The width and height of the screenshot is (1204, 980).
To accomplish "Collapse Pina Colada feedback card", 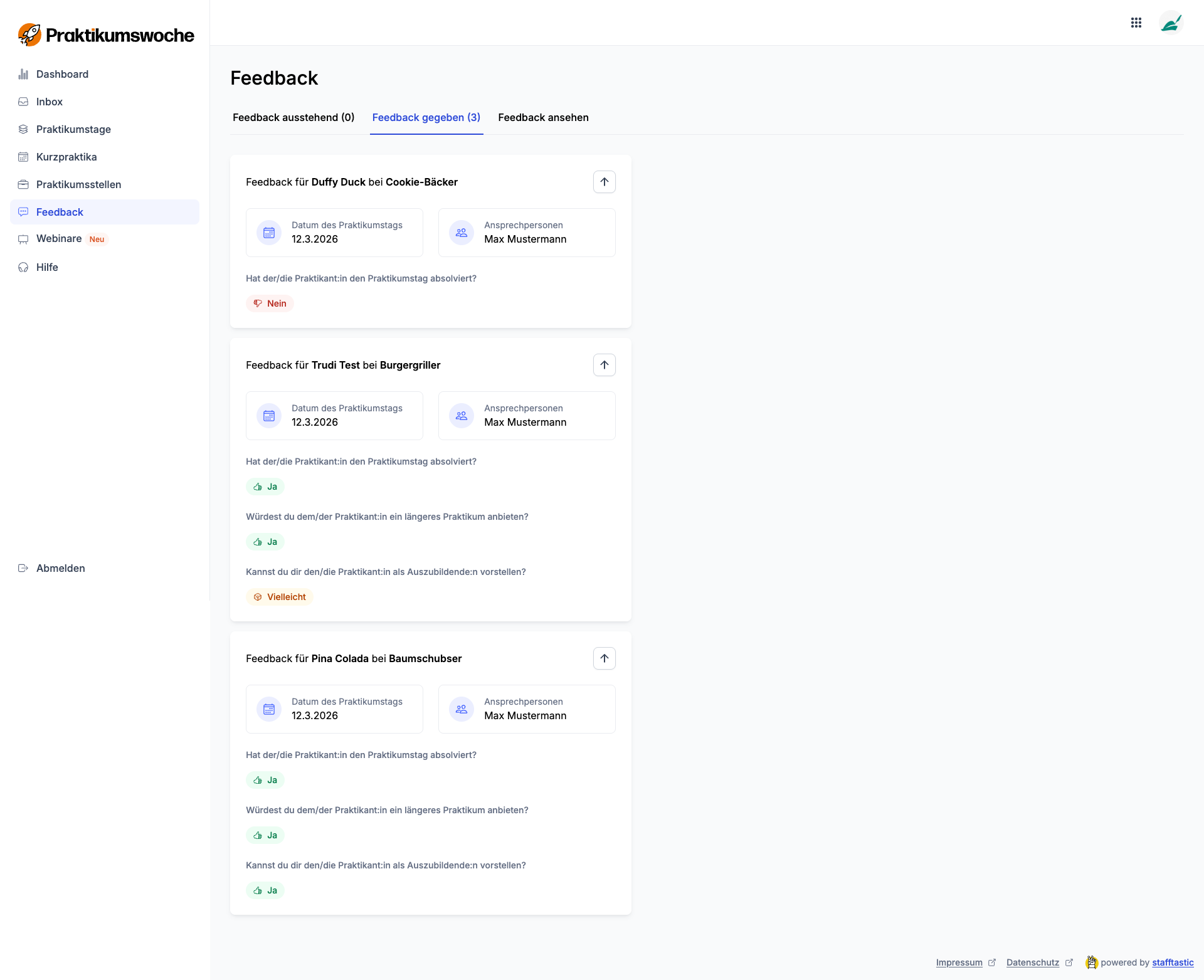I will click(604, 658).
